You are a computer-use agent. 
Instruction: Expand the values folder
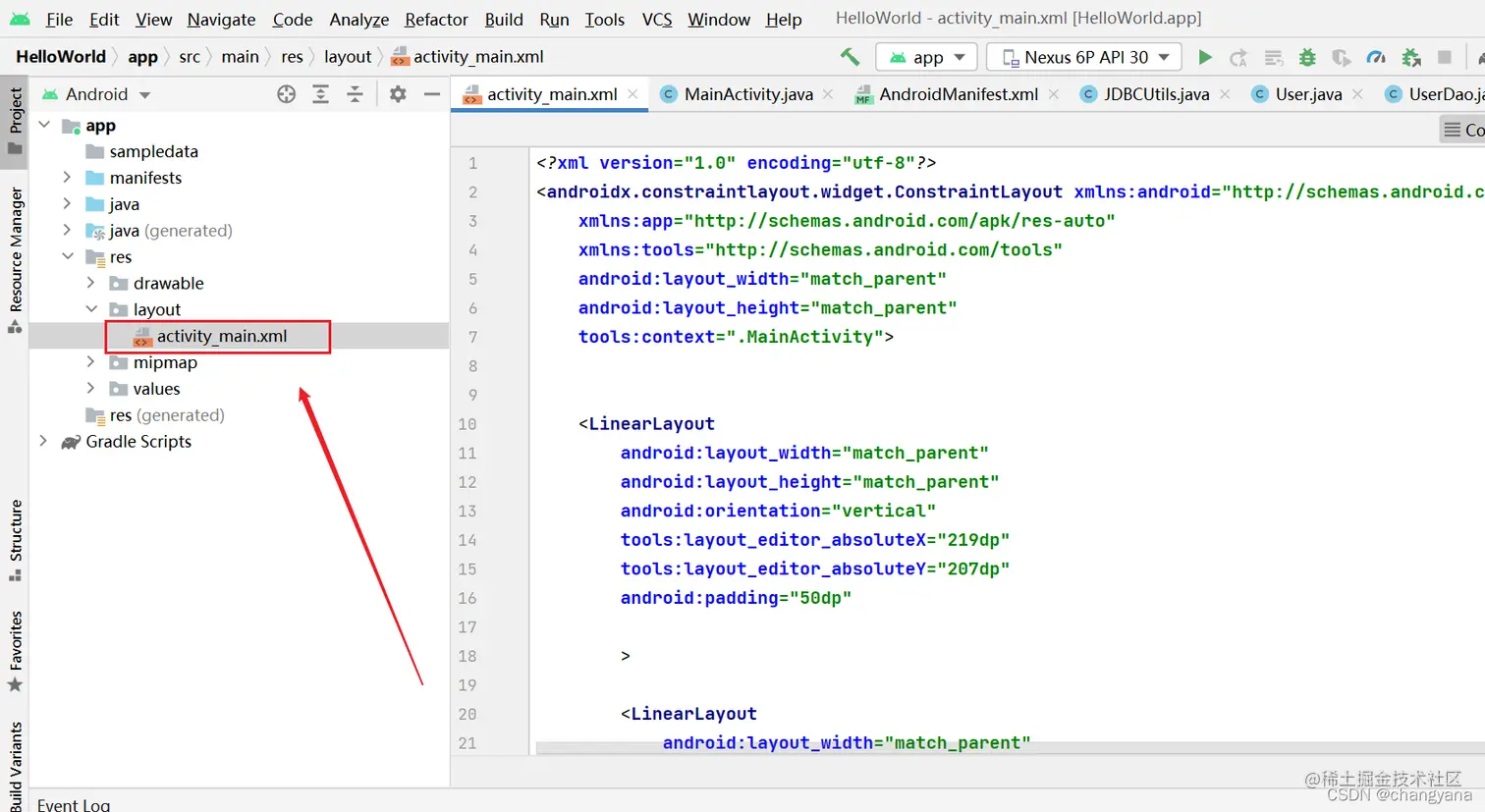(x=90, y=389)
